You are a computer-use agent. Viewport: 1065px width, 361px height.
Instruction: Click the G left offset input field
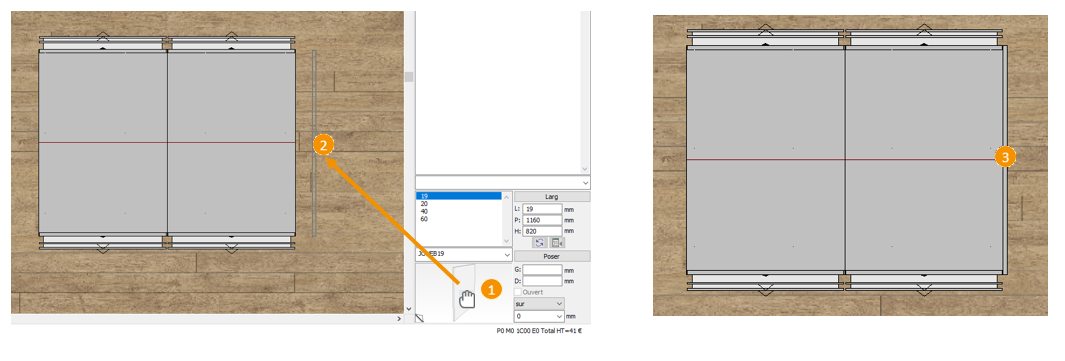[x=542, y=269]
